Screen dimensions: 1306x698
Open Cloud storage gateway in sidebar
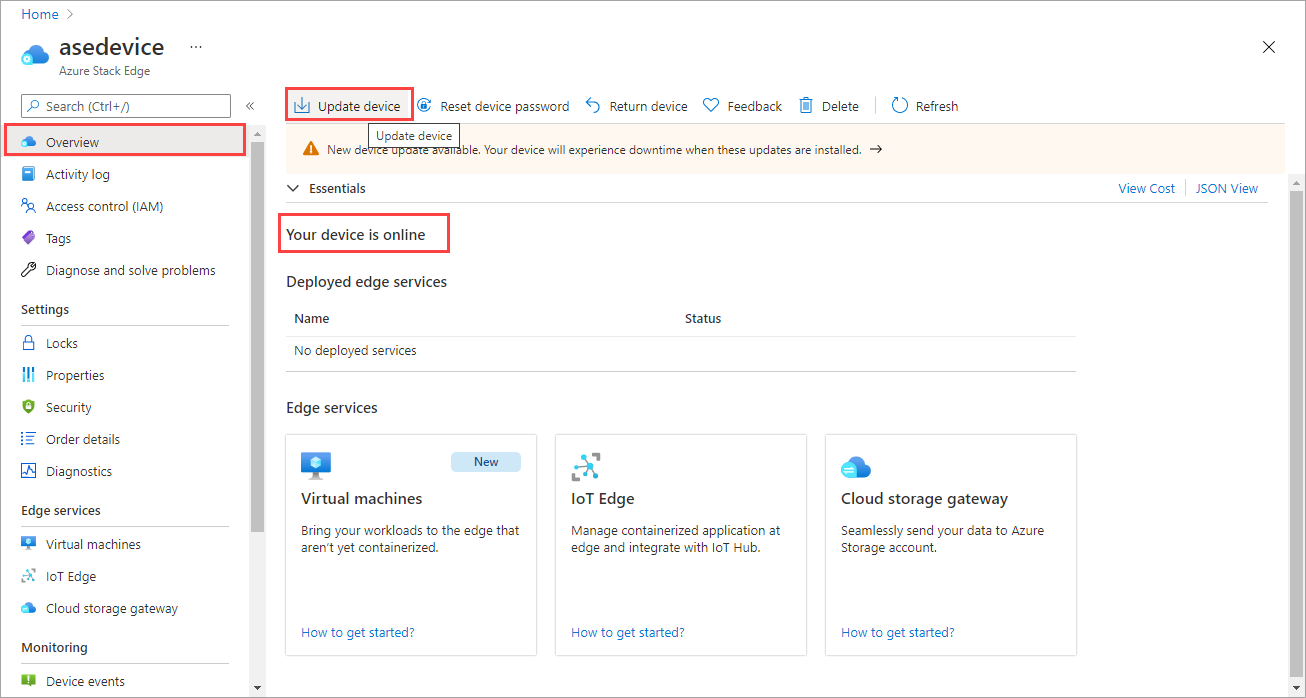pos(111,607)
